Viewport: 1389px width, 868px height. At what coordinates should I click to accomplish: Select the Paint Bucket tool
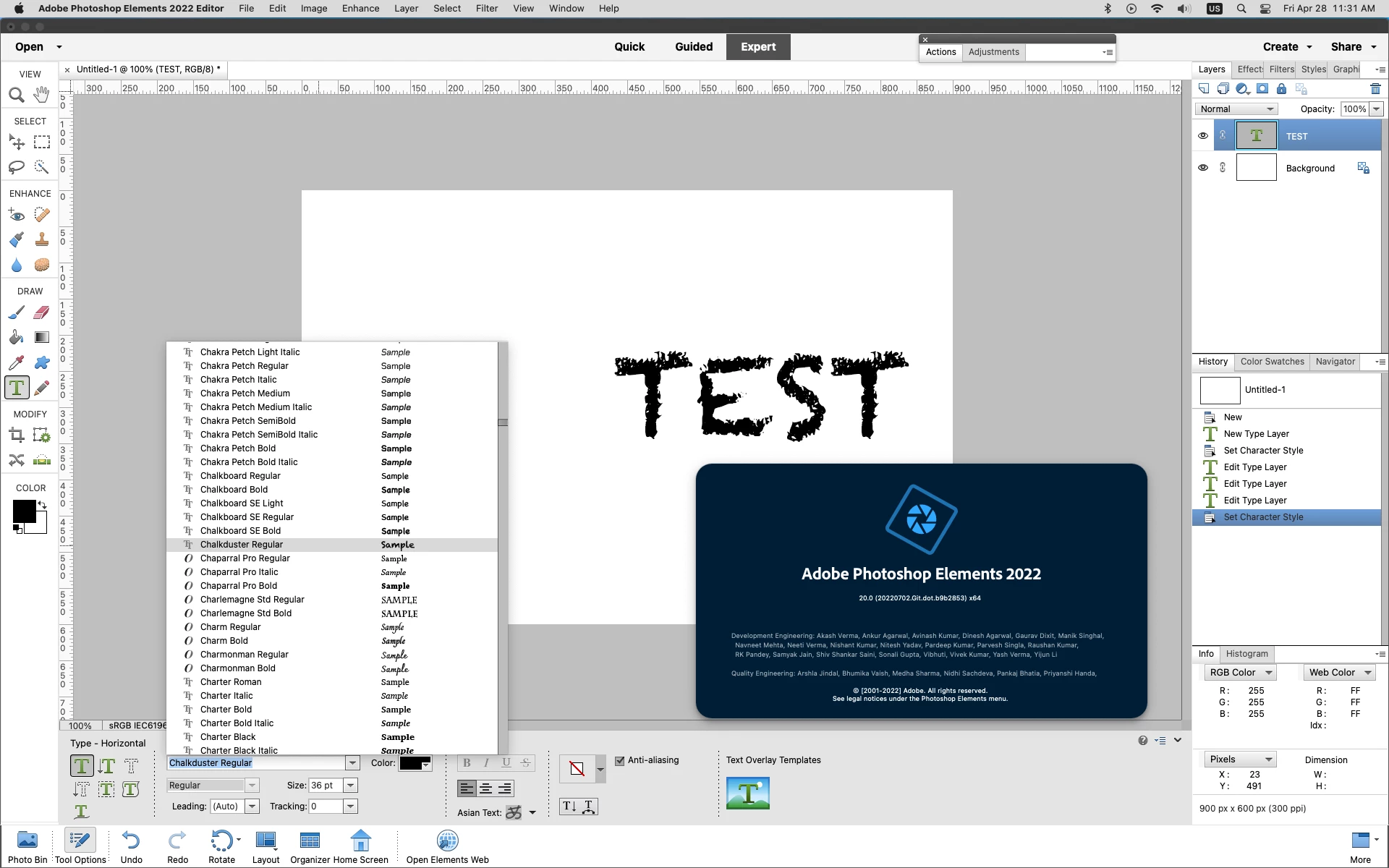tap(16, 337)
